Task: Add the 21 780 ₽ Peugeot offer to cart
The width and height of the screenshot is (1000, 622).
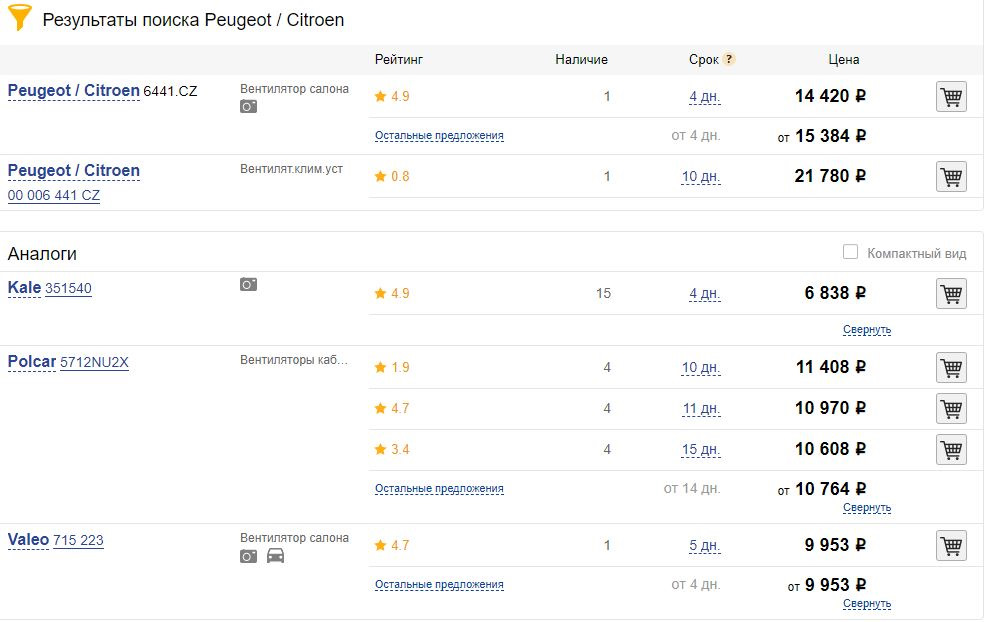Action: click(x=951, y=177)
